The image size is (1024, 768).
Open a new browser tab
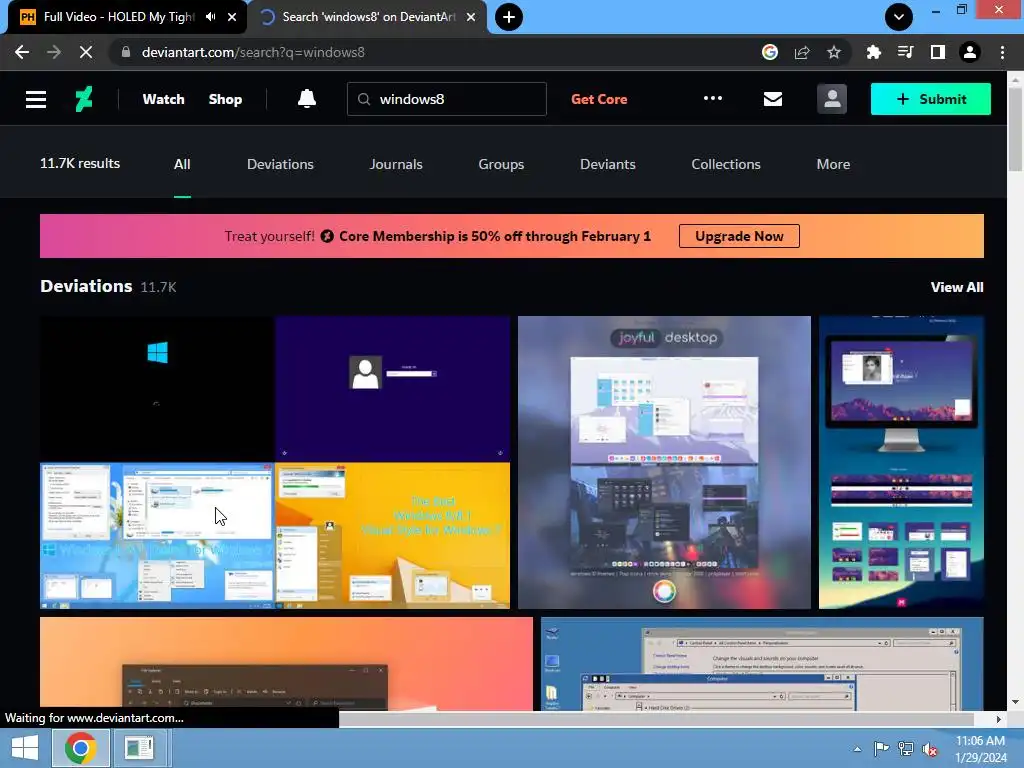[509, 17]
